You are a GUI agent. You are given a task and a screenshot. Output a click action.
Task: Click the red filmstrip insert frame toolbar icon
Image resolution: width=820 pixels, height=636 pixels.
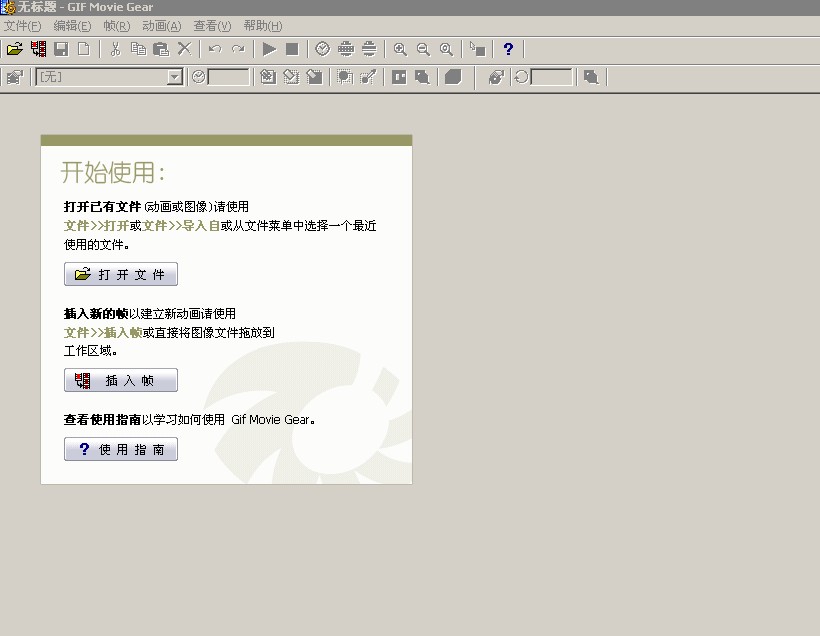coord(38,49)
